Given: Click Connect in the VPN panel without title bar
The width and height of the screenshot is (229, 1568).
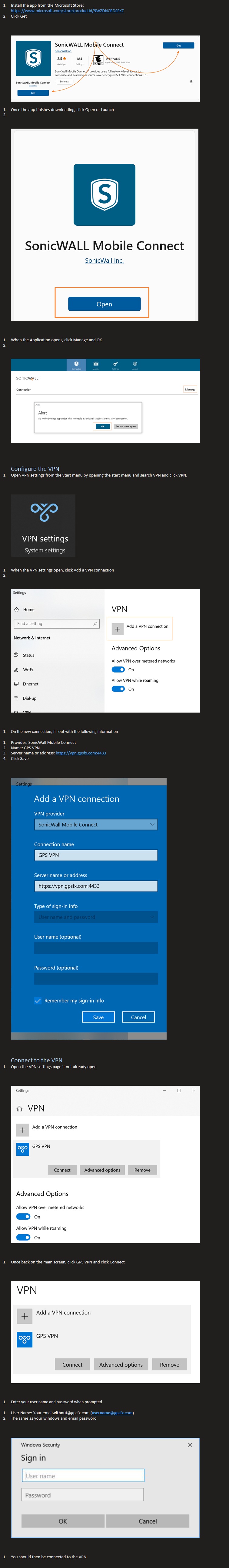Looking at the screenshot, I should coord(72,1365).
